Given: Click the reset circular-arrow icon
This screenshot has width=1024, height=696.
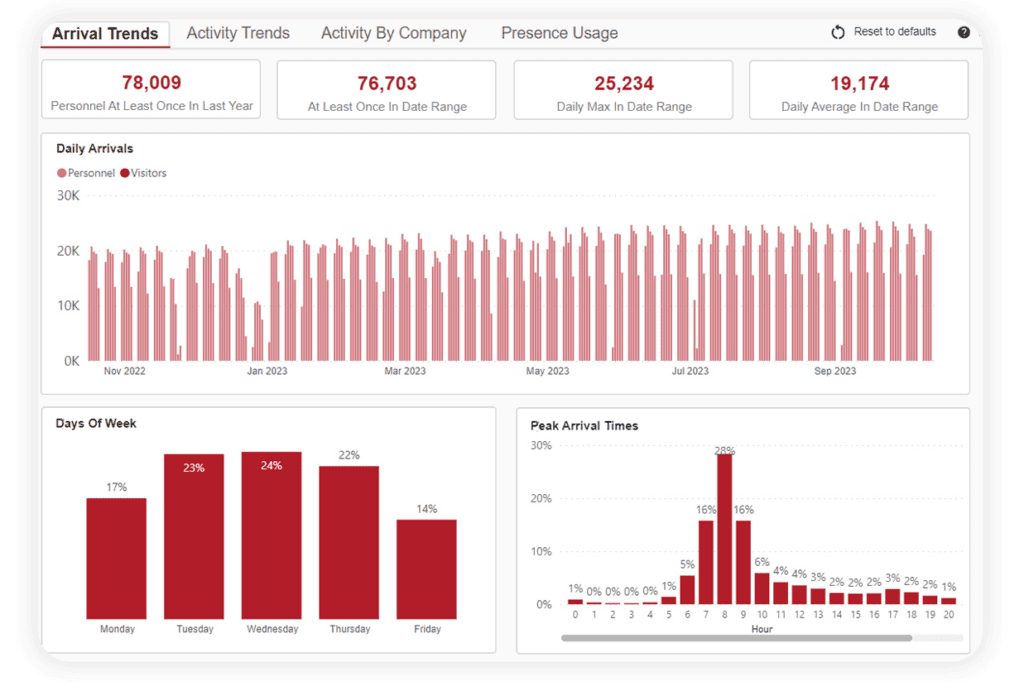Looking at the screenshot, I should [x=838, y=31].
